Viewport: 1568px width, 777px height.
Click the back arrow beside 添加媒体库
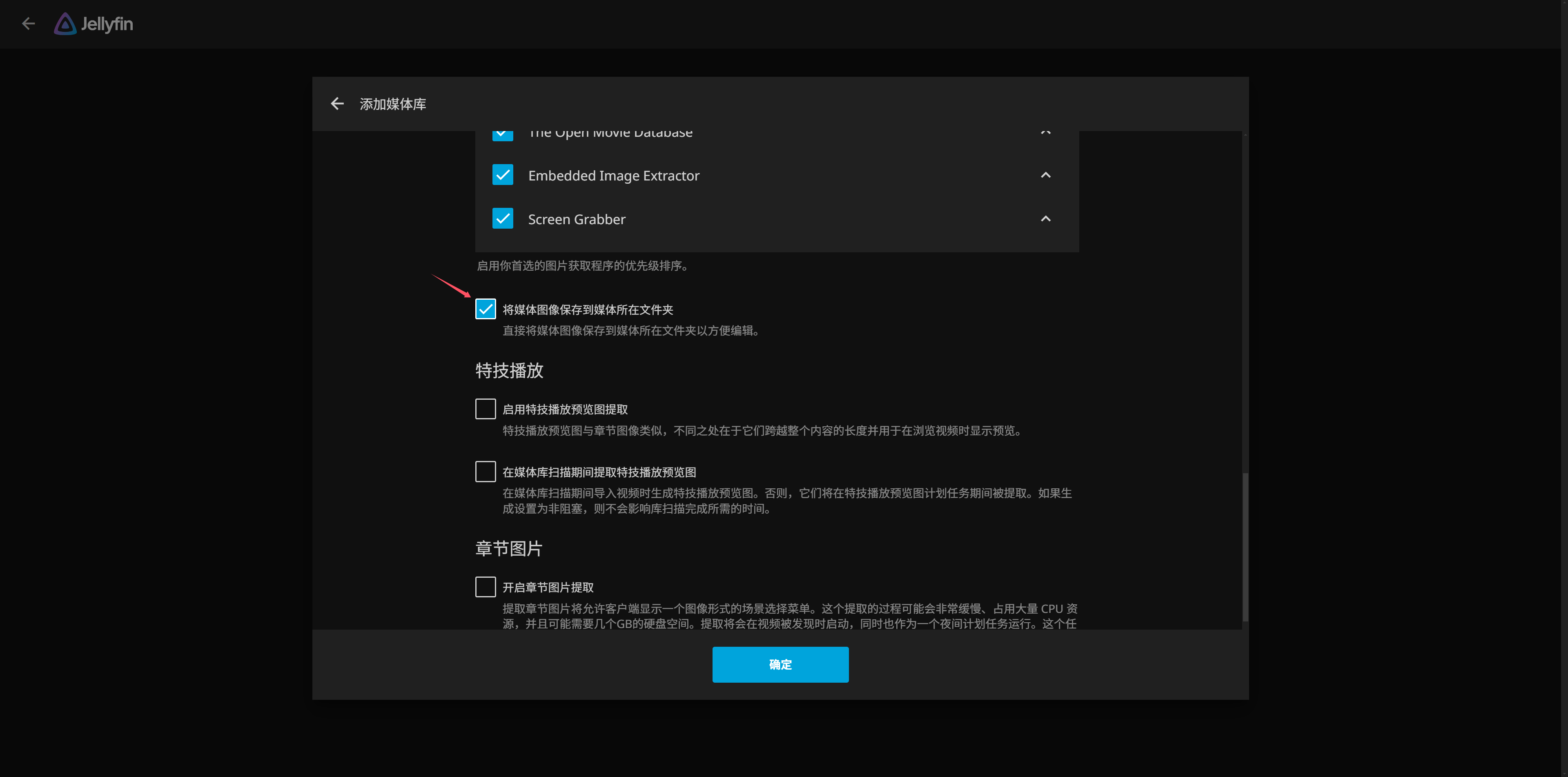click(337, 104)
